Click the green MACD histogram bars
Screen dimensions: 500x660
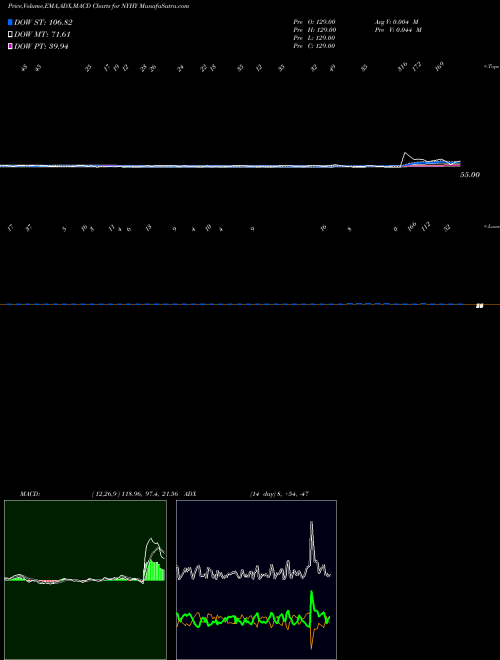[x=154, y=570]
